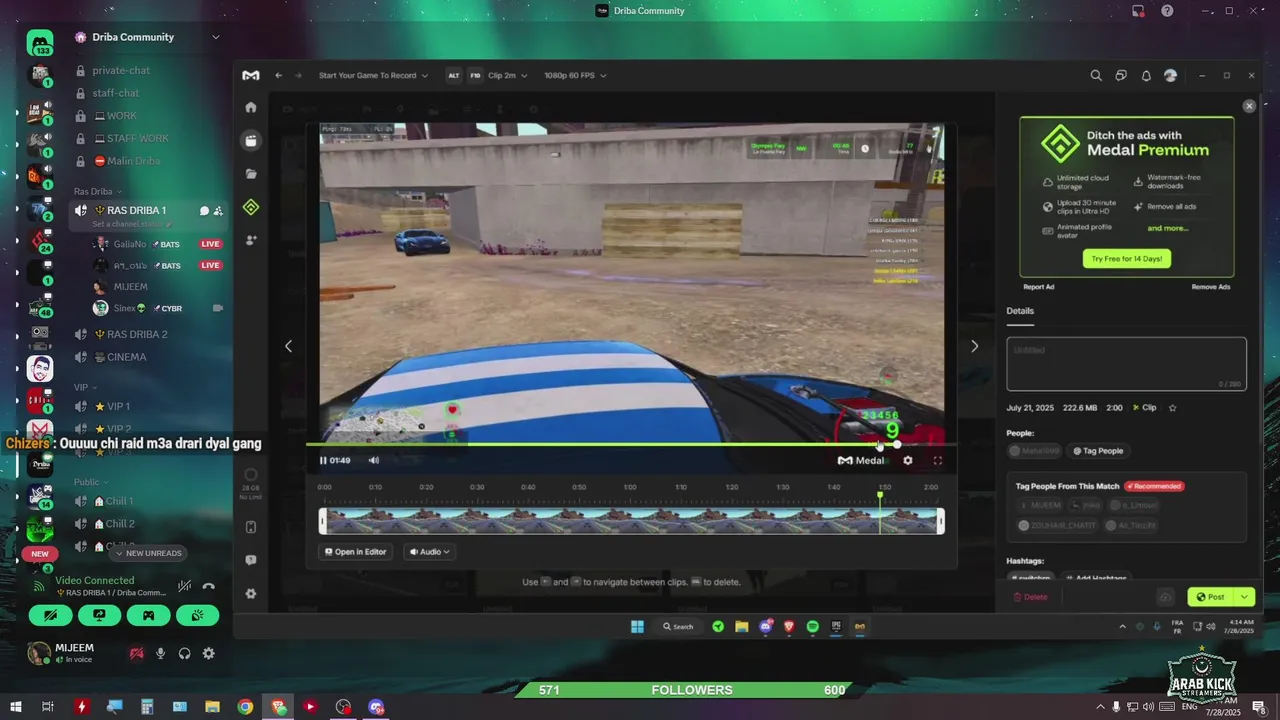
Task: Open the Clip 2m length dropdown
Action: pyautogui.click(x=508, y=75)
